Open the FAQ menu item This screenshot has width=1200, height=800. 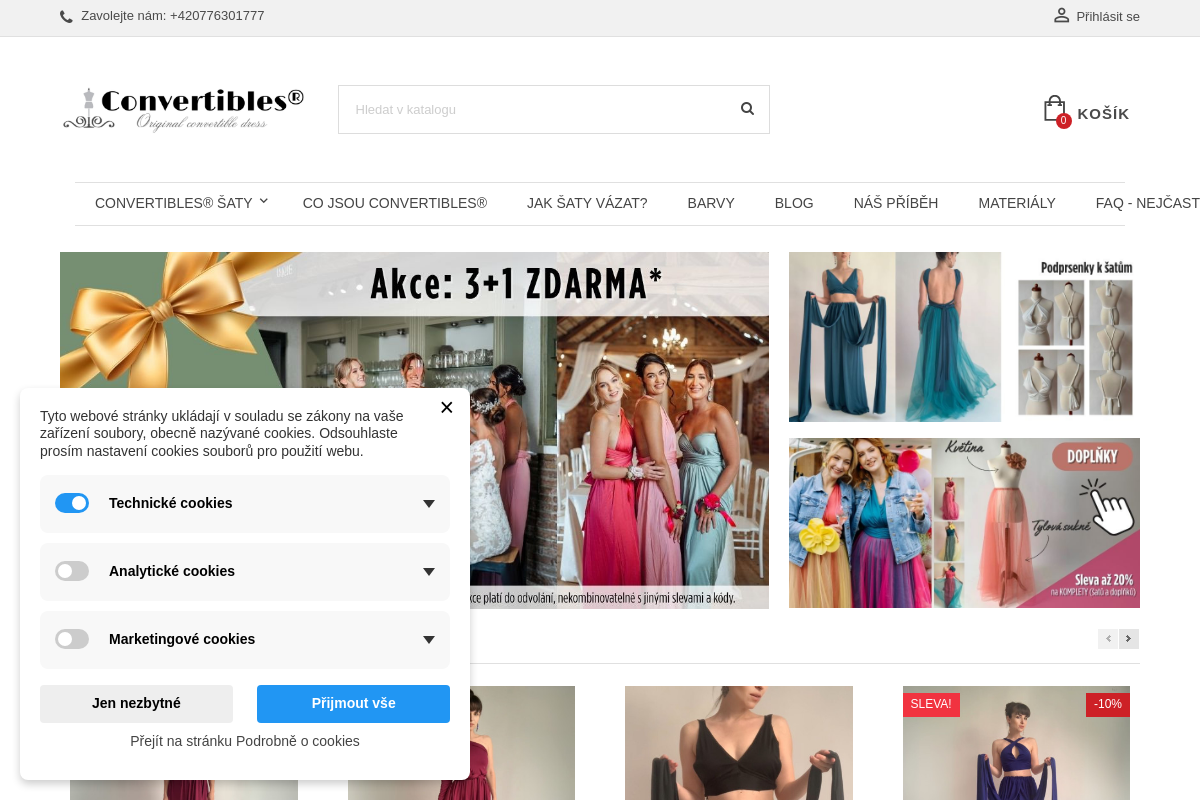pos(1147,203)
